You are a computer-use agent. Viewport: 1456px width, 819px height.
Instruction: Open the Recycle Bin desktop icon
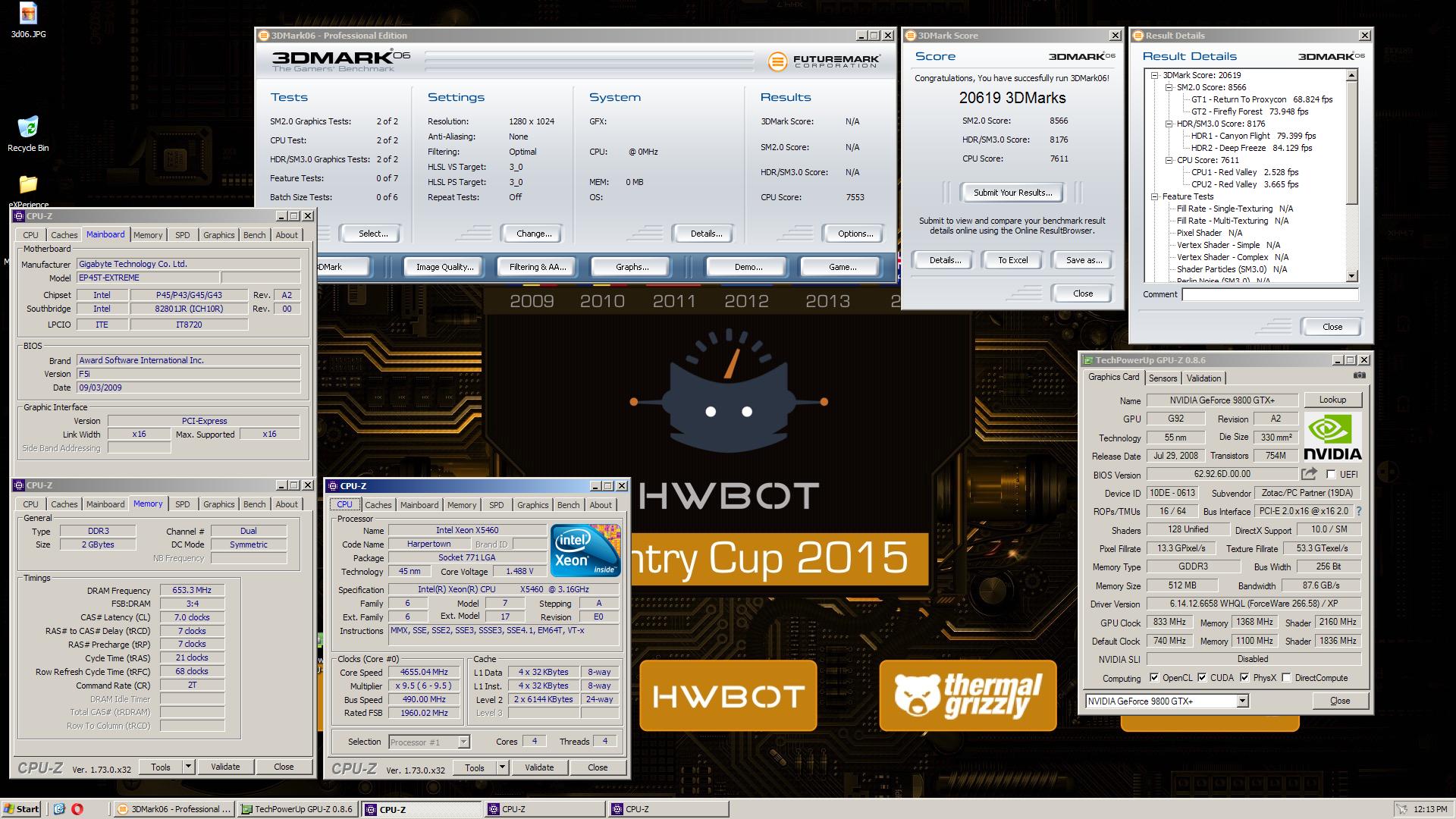point(28,133)
